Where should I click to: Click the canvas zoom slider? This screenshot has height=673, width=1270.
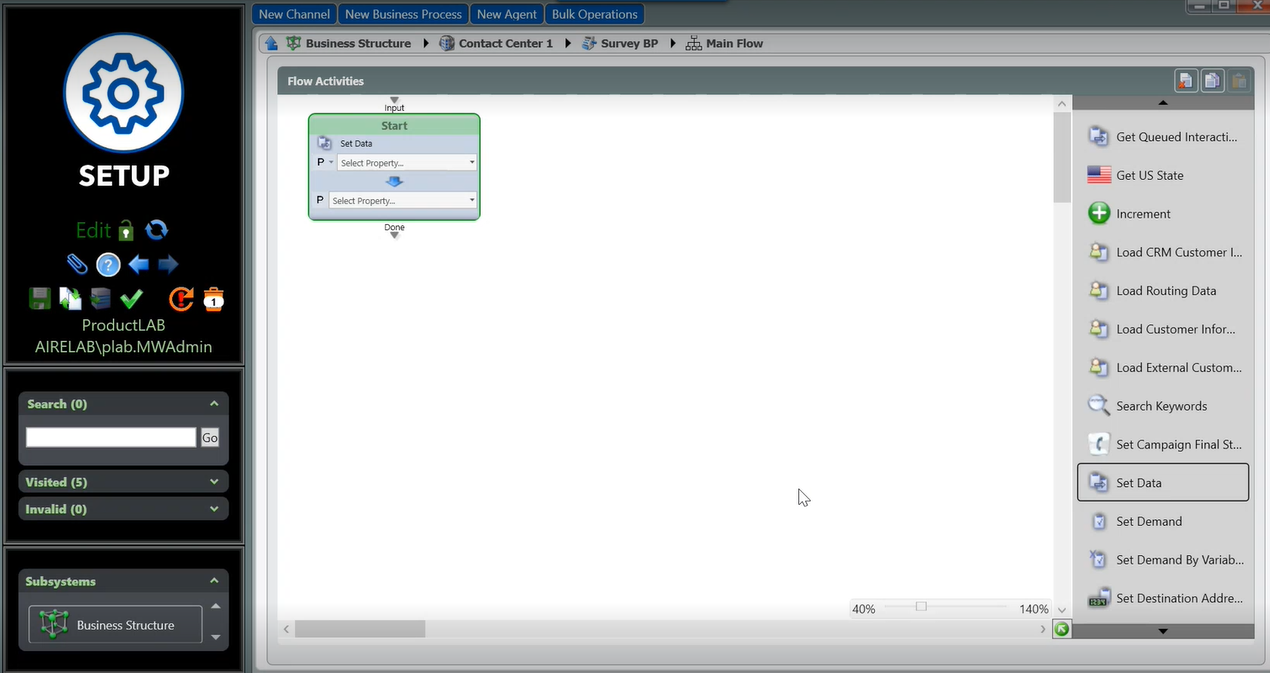[x=921, y=607]
